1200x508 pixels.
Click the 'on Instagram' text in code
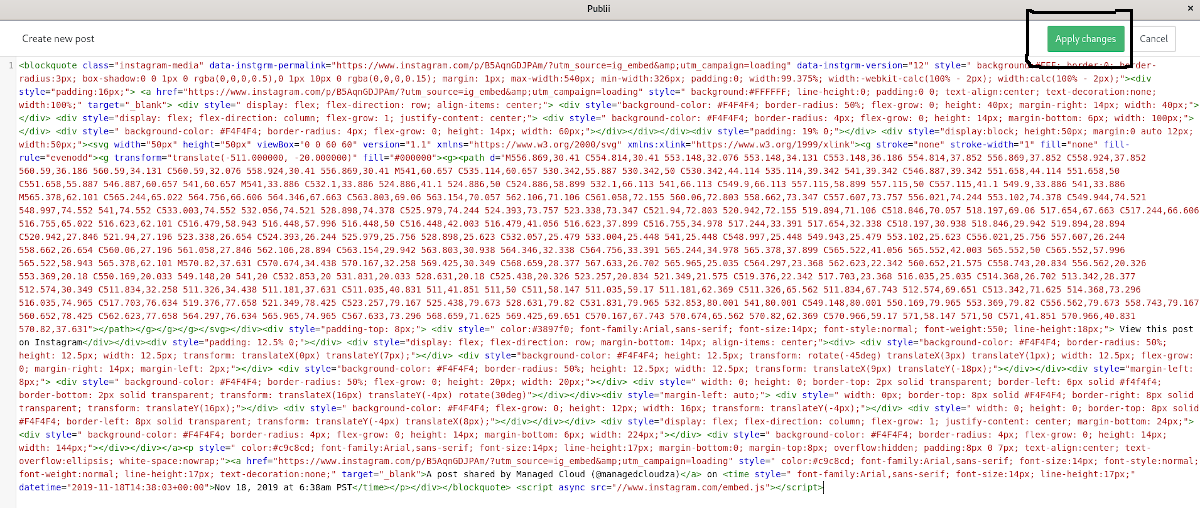49,342
